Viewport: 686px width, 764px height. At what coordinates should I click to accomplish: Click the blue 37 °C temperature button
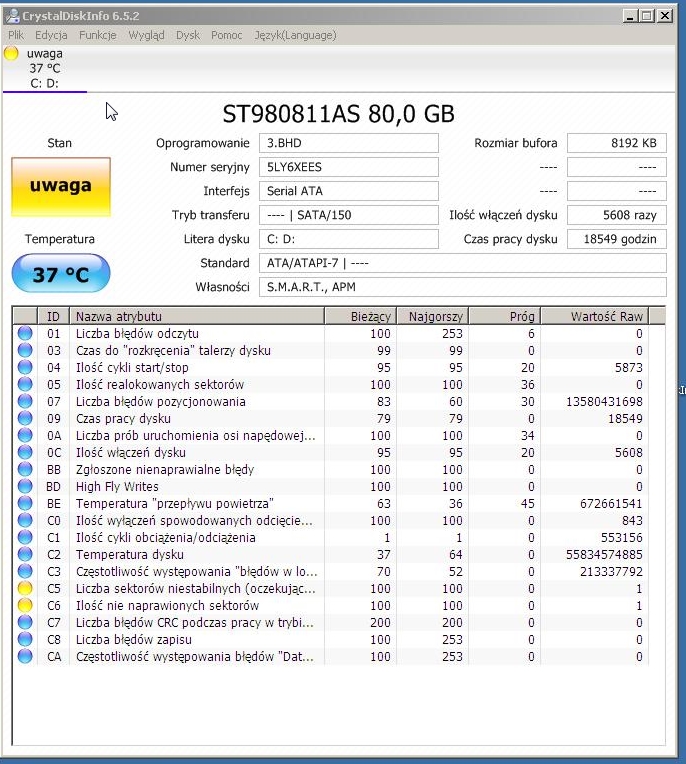coord(61,273)
